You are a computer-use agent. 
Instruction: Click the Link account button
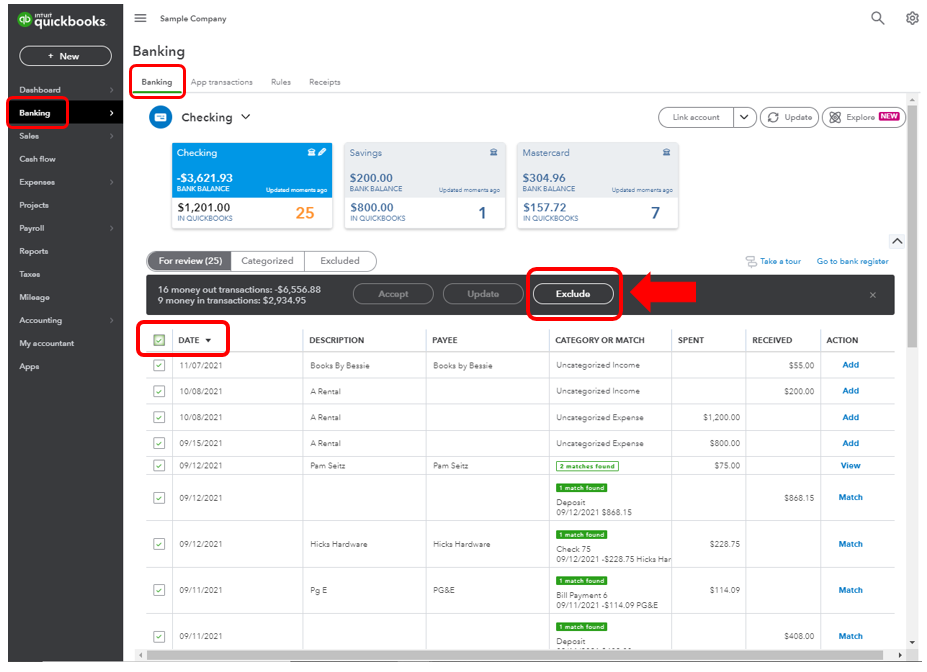pyautogui.click(x=696, y=117)
